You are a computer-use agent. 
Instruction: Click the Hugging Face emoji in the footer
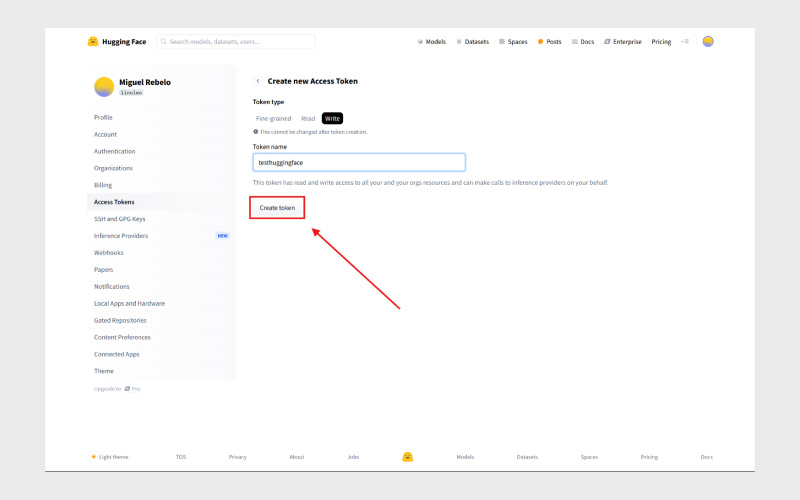pos(407,457)
